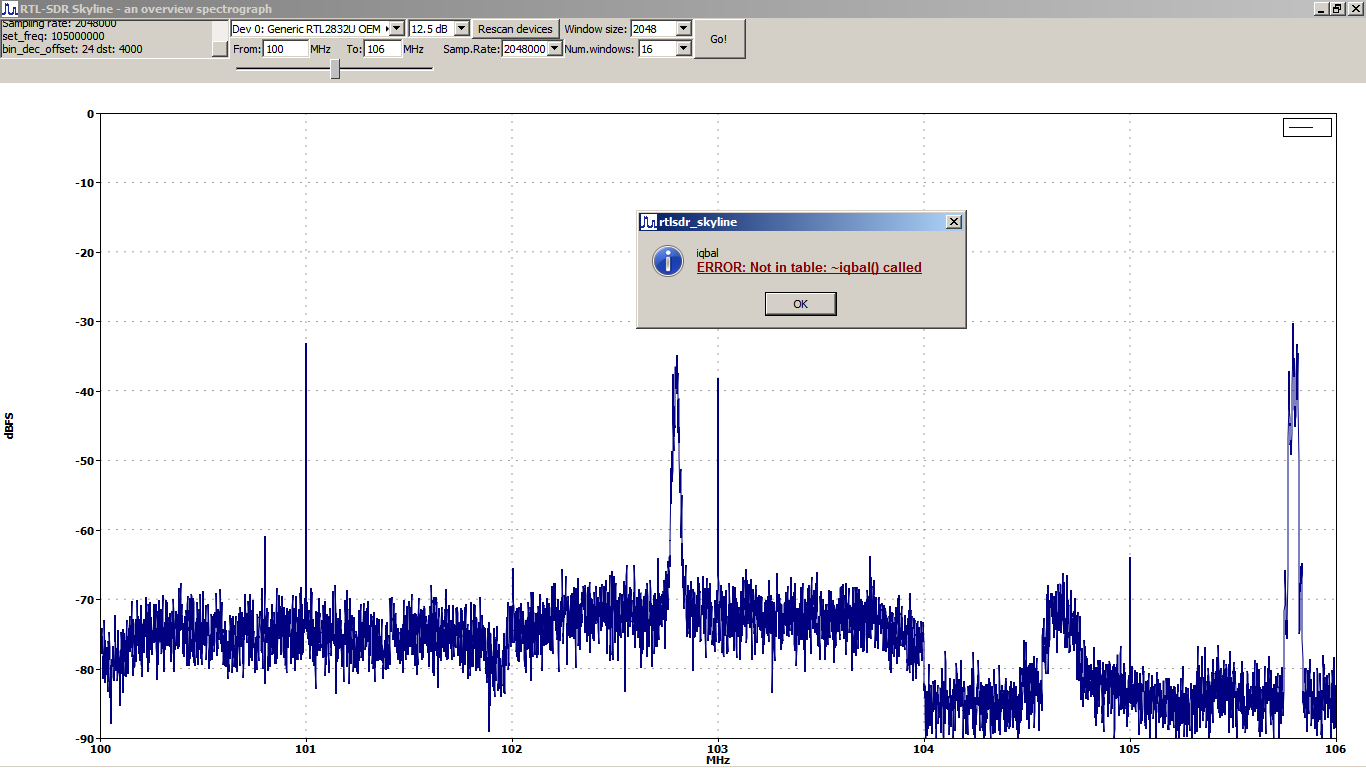Restore down the main application window
The height and width of the screenshot is (768, 1366).
click(x=1337, y=8)
